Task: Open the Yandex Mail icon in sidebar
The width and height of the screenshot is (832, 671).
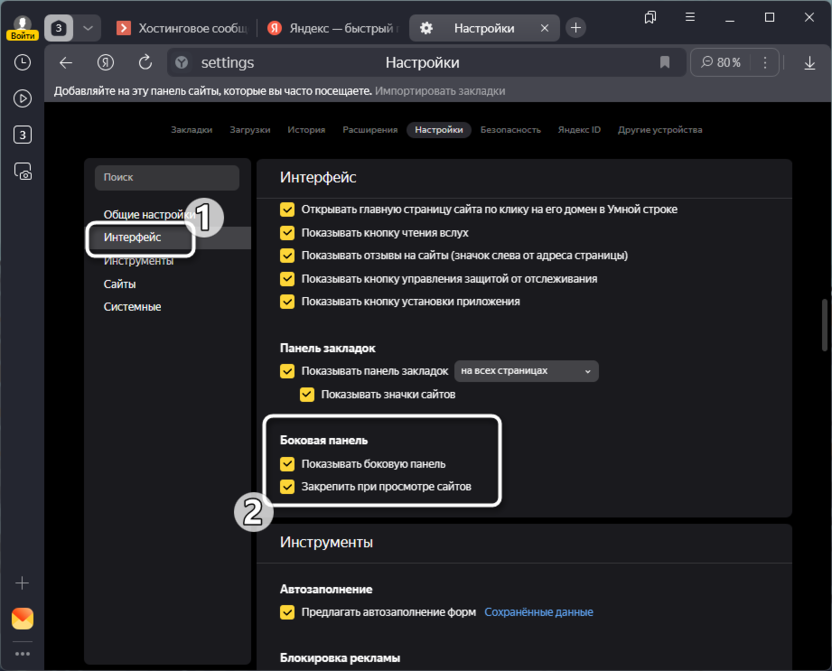Action: coord(22,619)
